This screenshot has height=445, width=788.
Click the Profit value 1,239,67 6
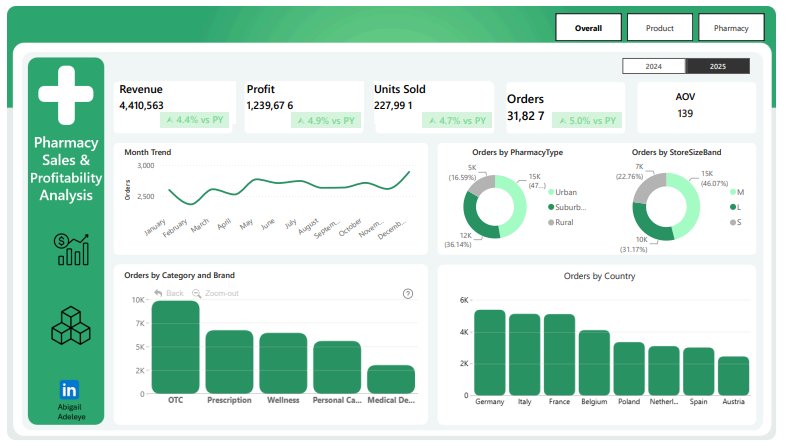(270, 106)
